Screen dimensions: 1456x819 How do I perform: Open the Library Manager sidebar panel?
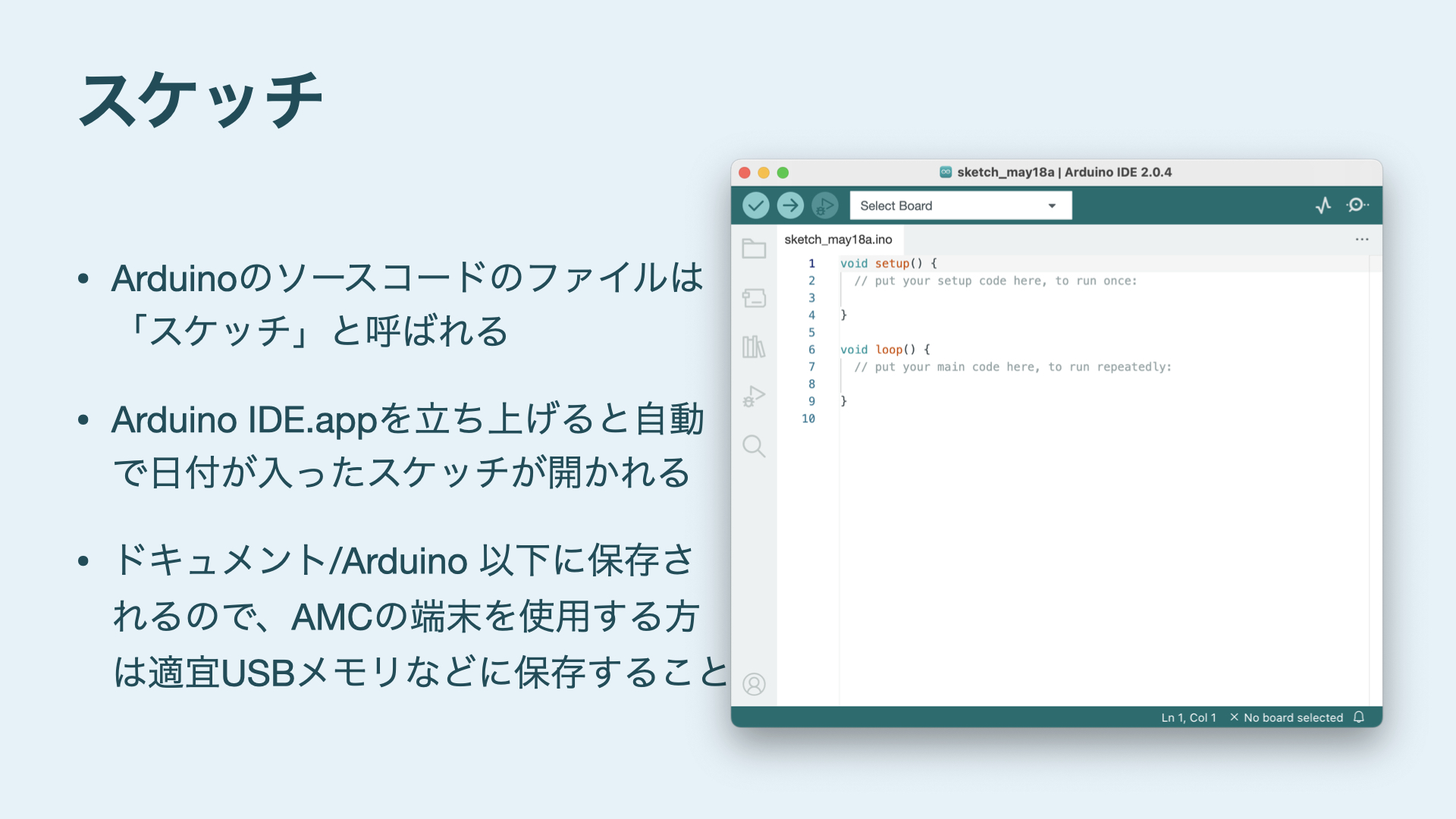pyautogui.click(x=754, y=347)
